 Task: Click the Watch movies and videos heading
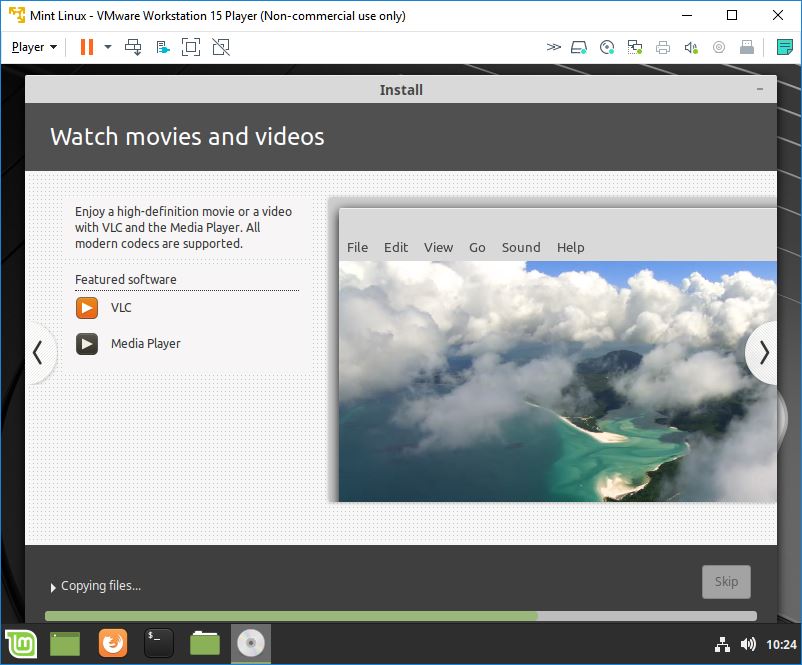[187, 137]
